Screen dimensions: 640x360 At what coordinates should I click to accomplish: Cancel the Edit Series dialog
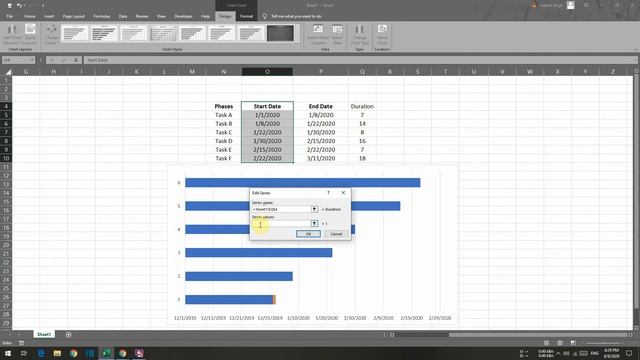coord(336,234)
